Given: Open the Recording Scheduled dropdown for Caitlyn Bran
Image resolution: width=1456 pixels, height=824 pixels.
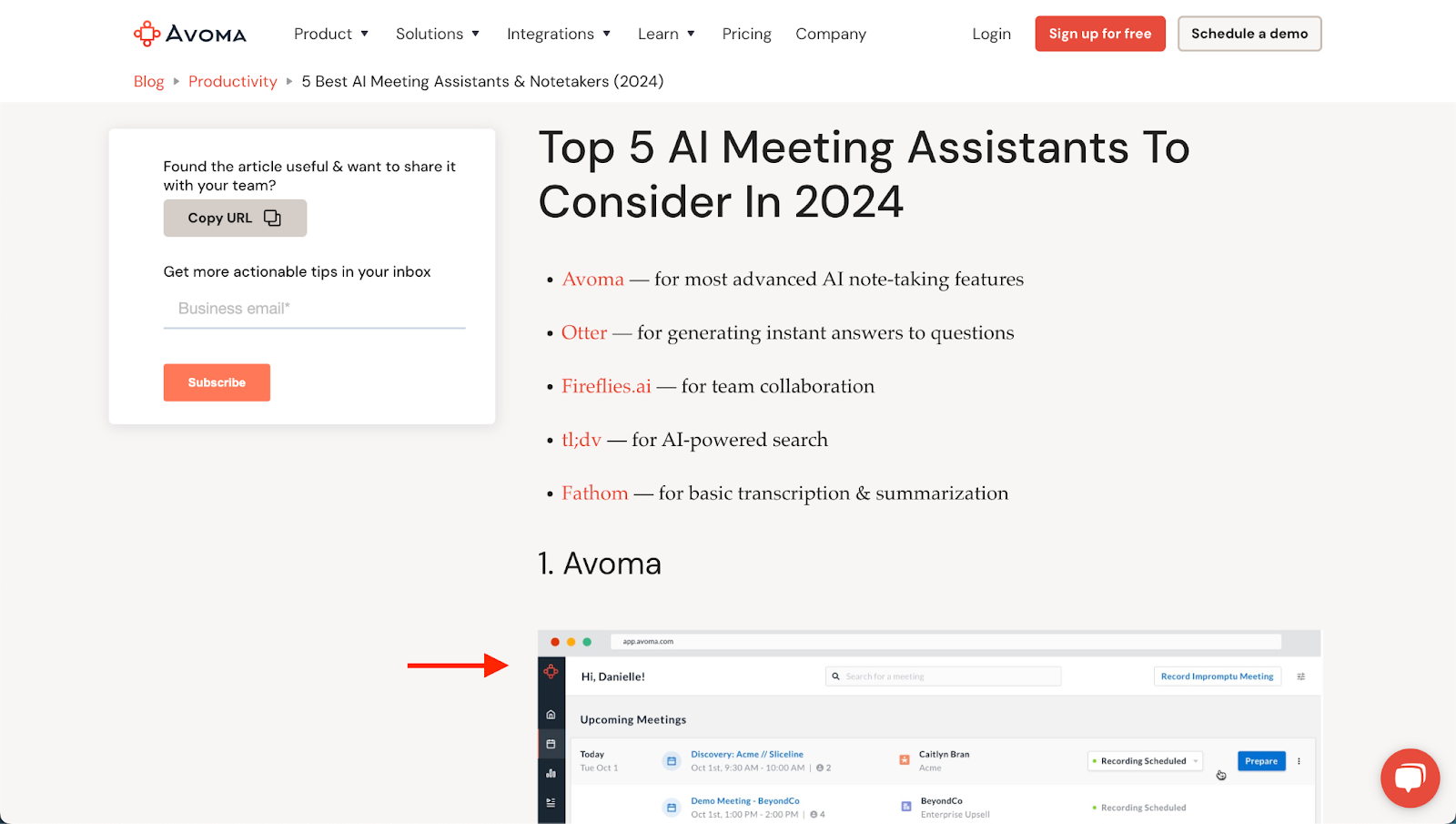Looking at the screenshot, I should 1146,761.
